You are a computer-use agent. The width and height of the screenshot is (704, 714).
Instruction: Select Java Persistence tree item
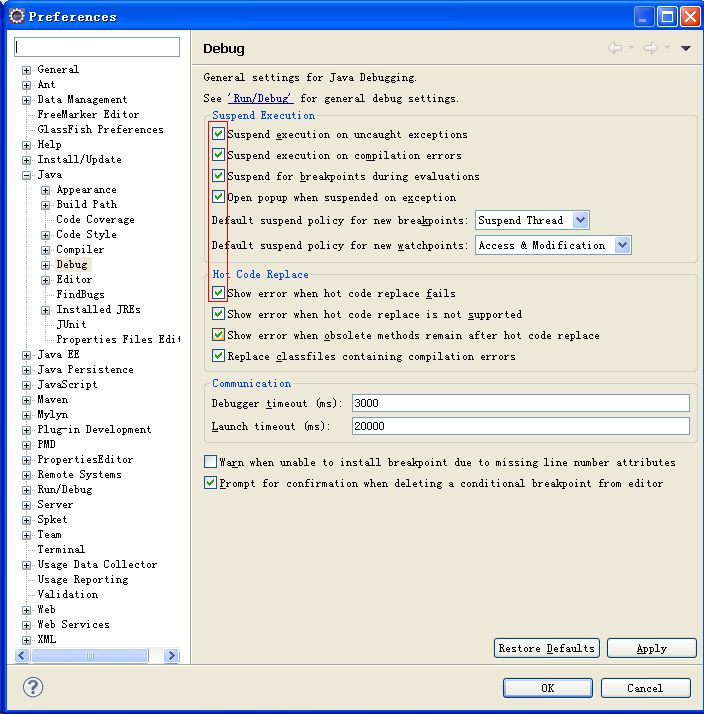click(x=86, y=369)
